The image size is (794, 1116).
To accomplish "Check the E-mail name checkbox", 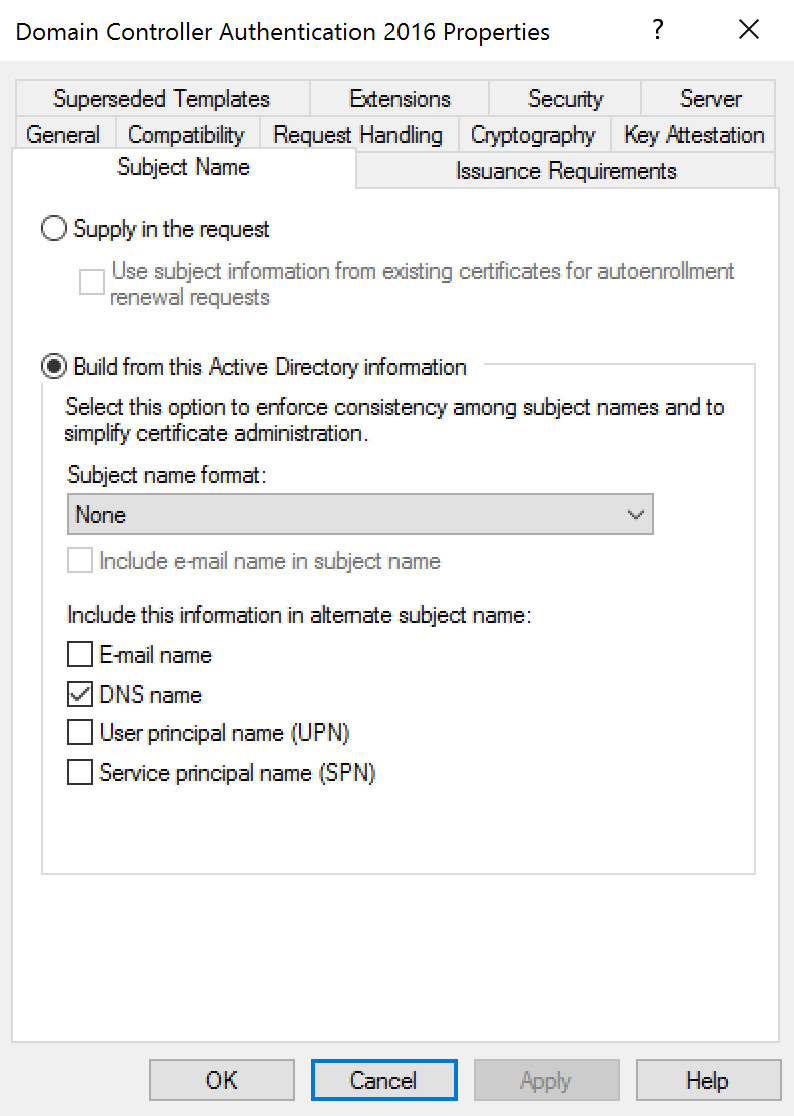I will [x=80, y=654].
